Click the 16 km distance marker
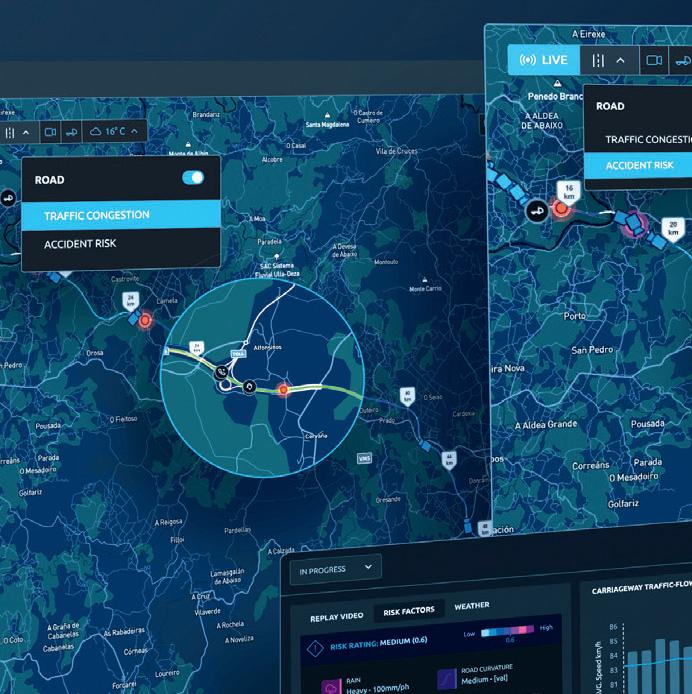Viewport: 692px width, 694px height. [569, 191]
